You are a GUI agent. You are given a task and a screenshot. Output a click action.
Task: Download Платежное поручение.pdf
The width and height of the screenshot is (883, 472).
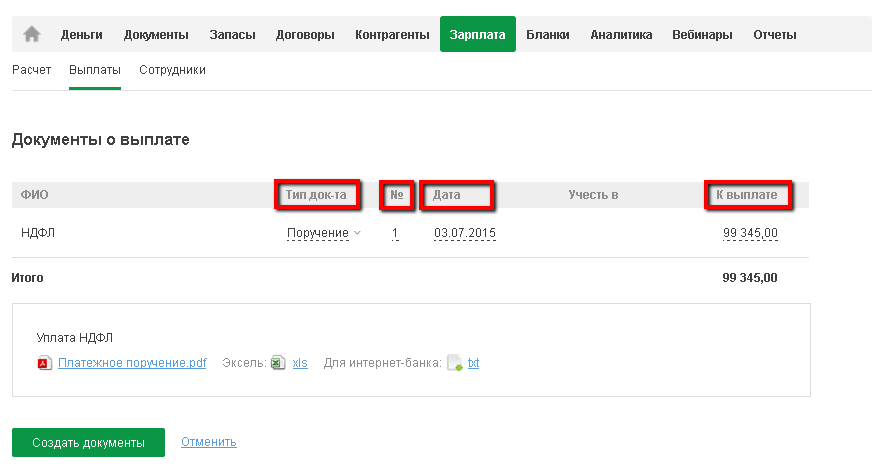click(x=132, y=363)
